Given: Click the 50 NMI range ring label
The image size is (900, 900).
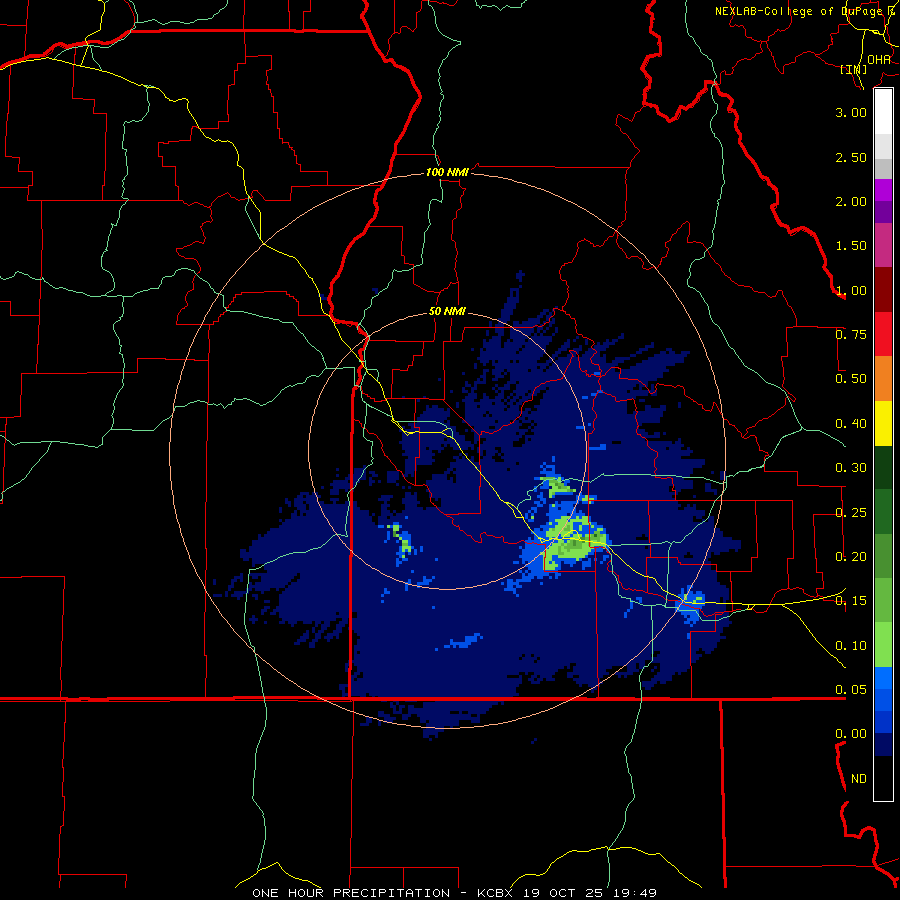Looking at the screenshot, I should point(447,312).
